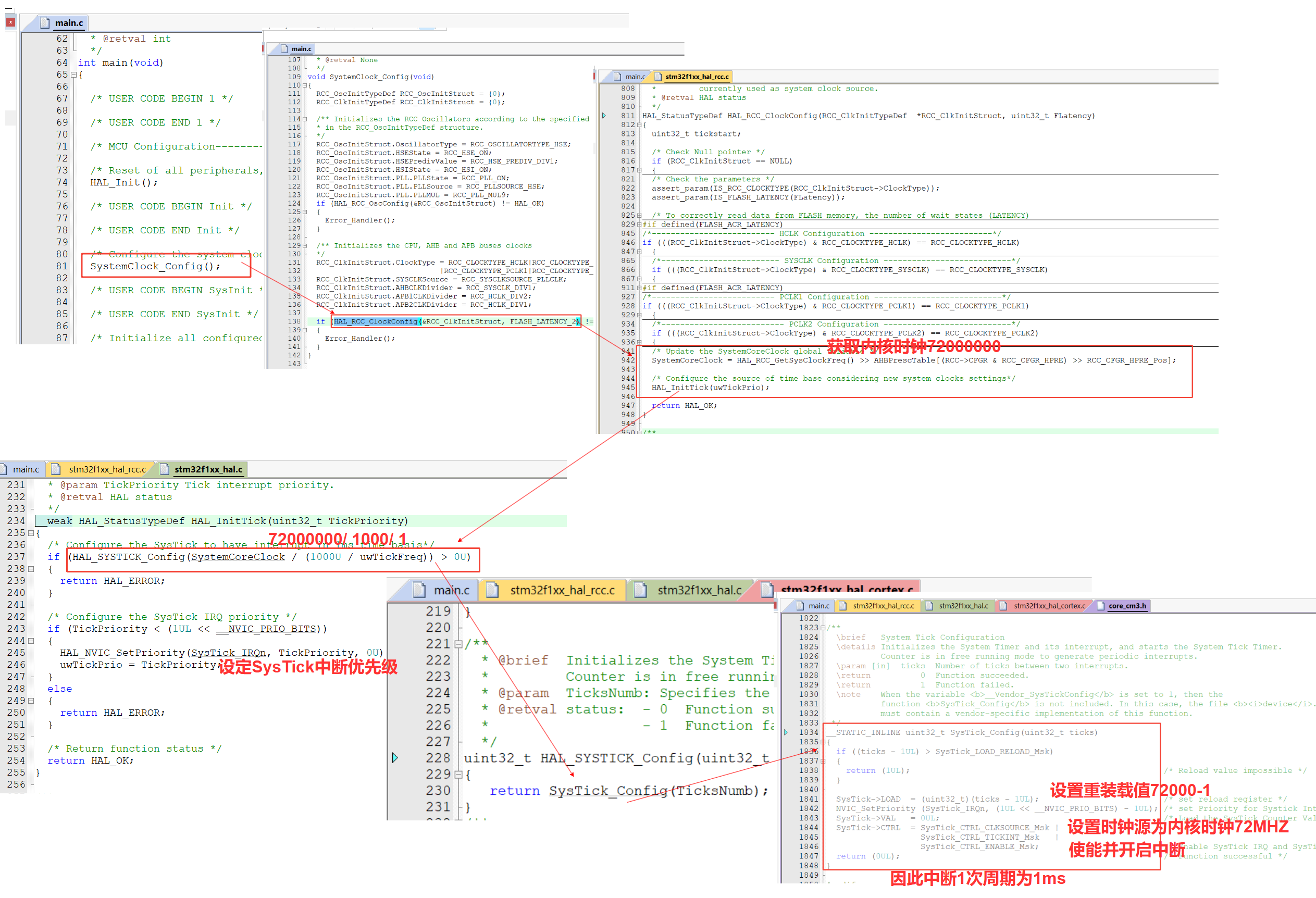This screenshot has width=1316, height=898.
Task: Click Error_Handler(); on line 126
Action: 359,220
